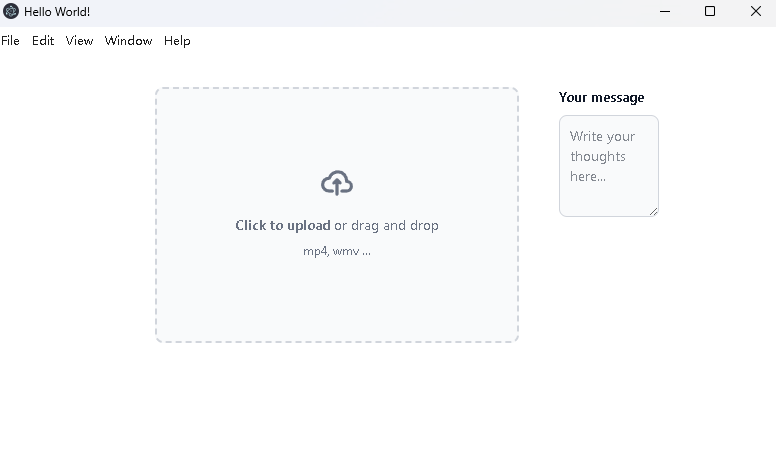
Task: Click the 'Your message' label
Action: coord(601,97)
